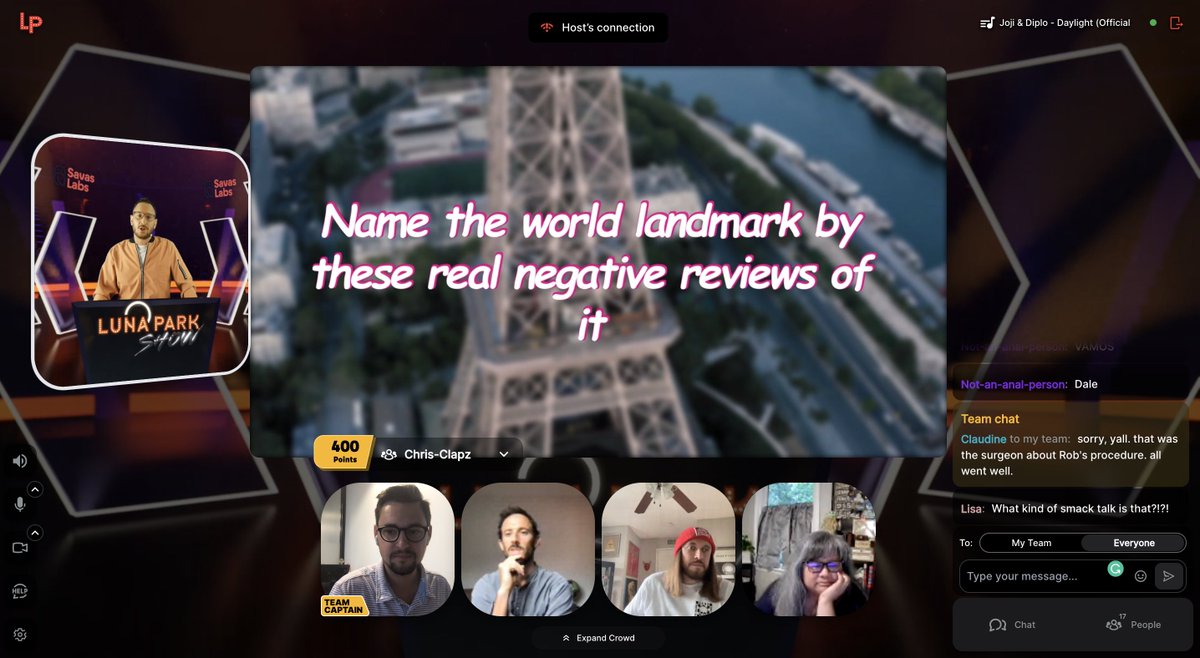Viewport: 1200px width, 658px height.
Task: Select My Team chat recipient
Action: point(1031,543)
